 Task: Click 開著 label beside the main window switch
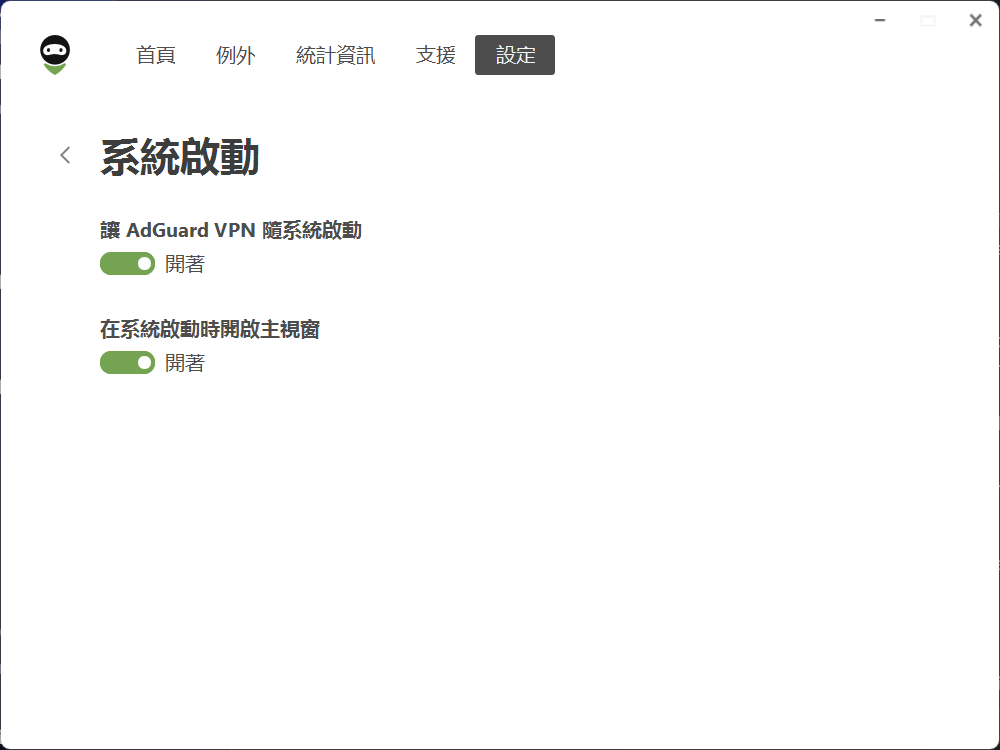pos(185,363)
